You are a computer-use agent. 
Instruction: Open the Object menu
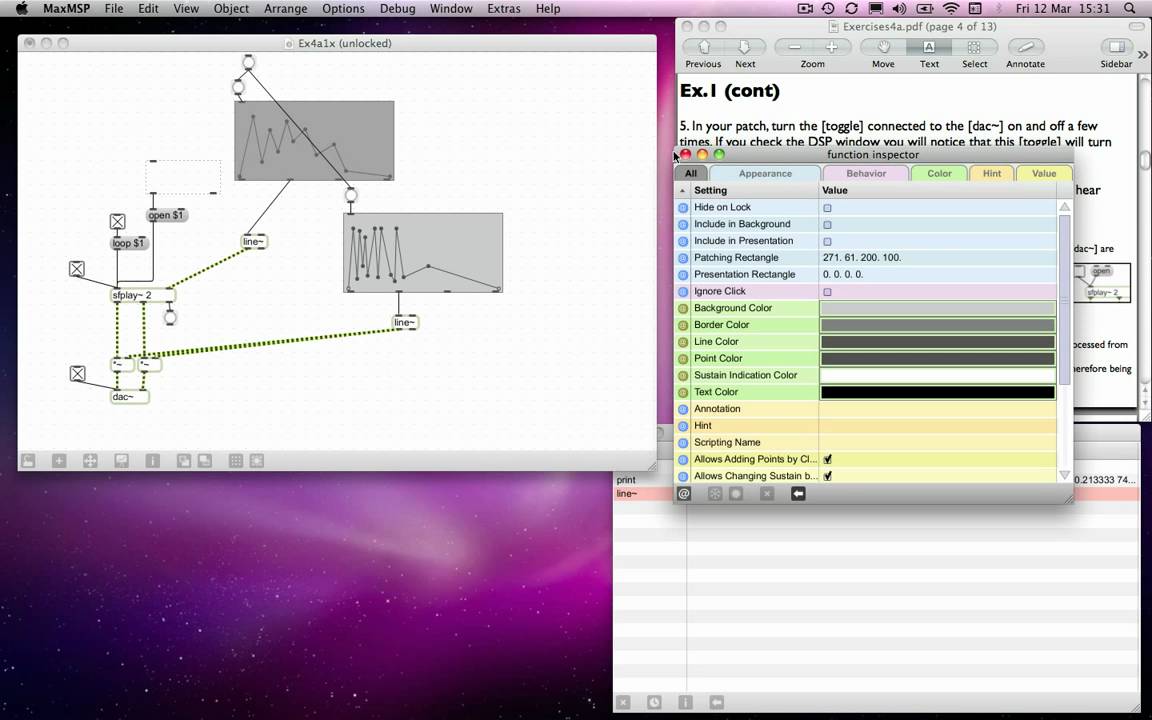(231, 8)
